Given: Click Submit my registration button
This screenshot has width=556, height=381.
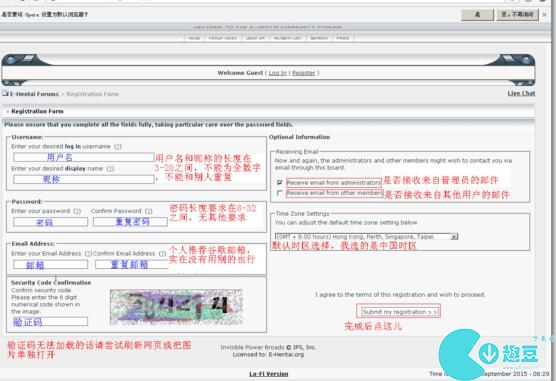Looking at the screenshot, I should coord(399,312).
